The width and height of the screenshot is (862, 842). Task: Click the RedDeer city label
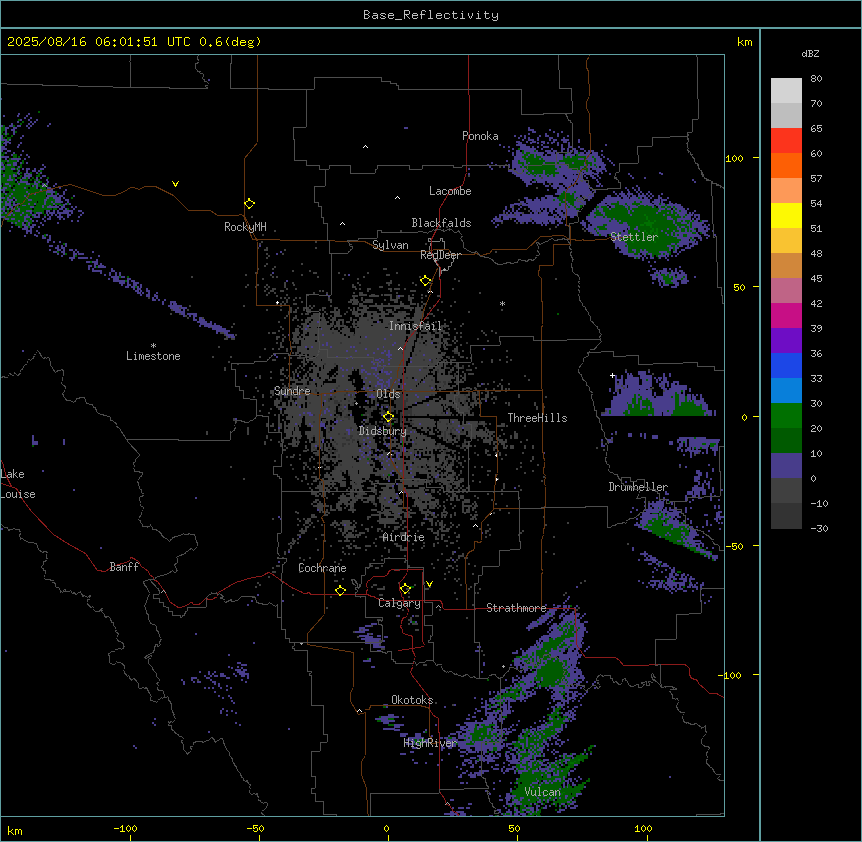(x=440, y=255)
